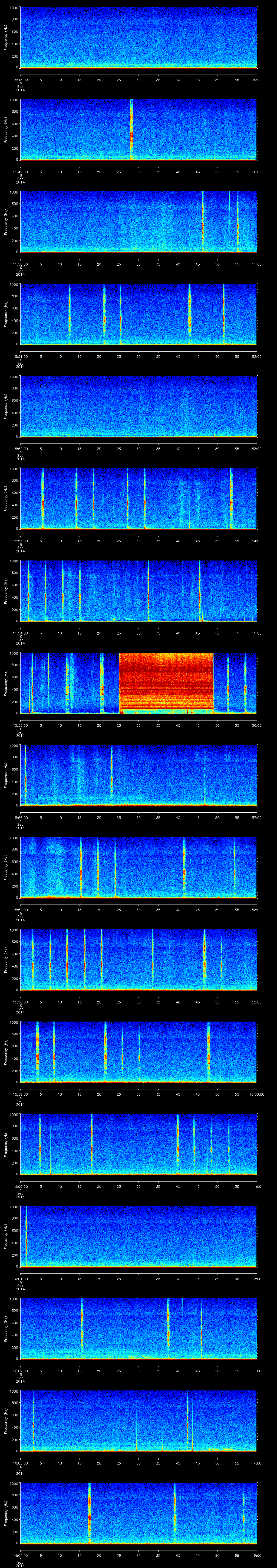Select the burst near 53 seconds in 15:53:00 panel
Viewport: 277px width, 1568px height.
[x=231, y=499]
